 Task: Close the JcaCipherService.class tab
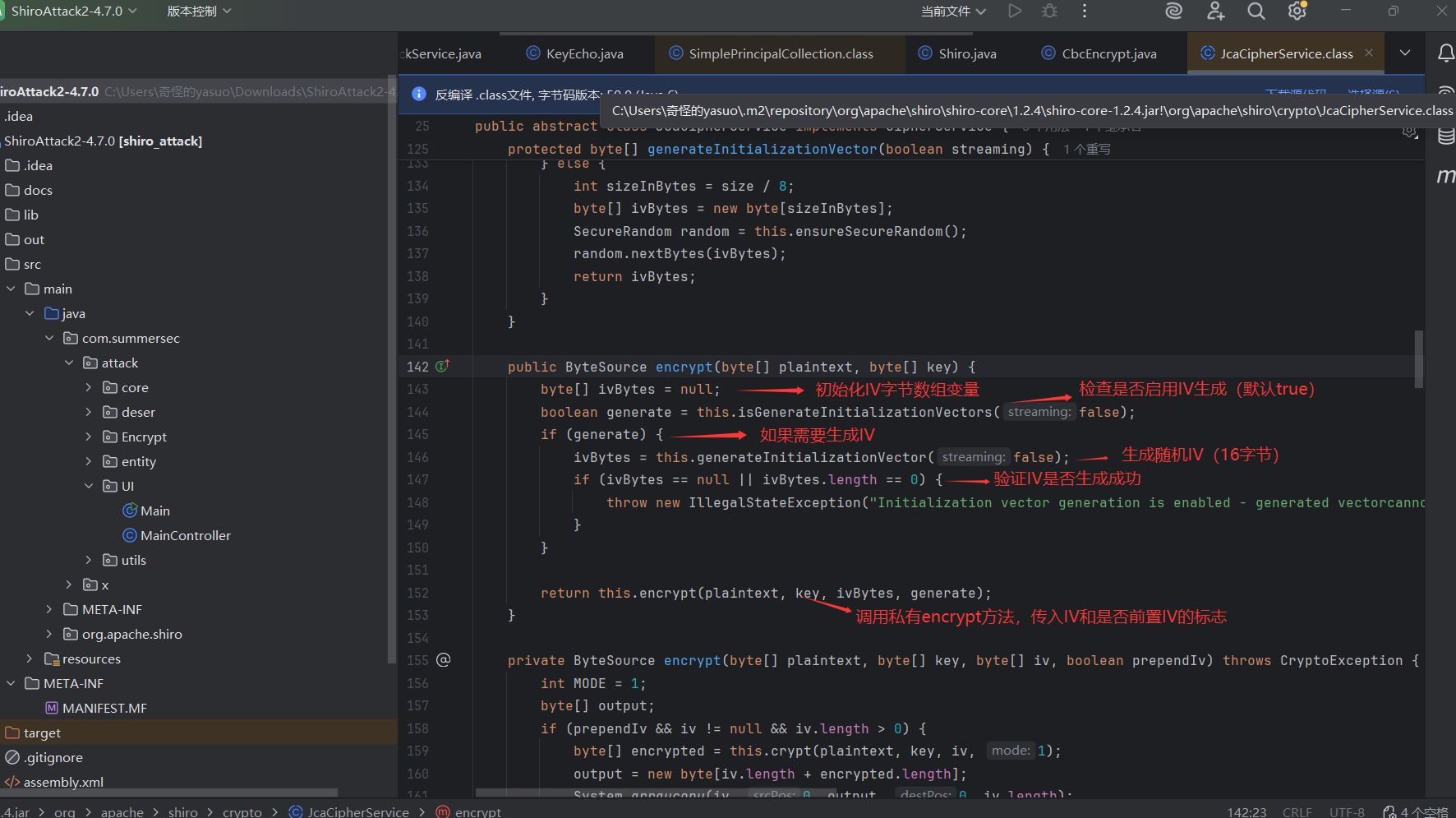point(1369,53)
